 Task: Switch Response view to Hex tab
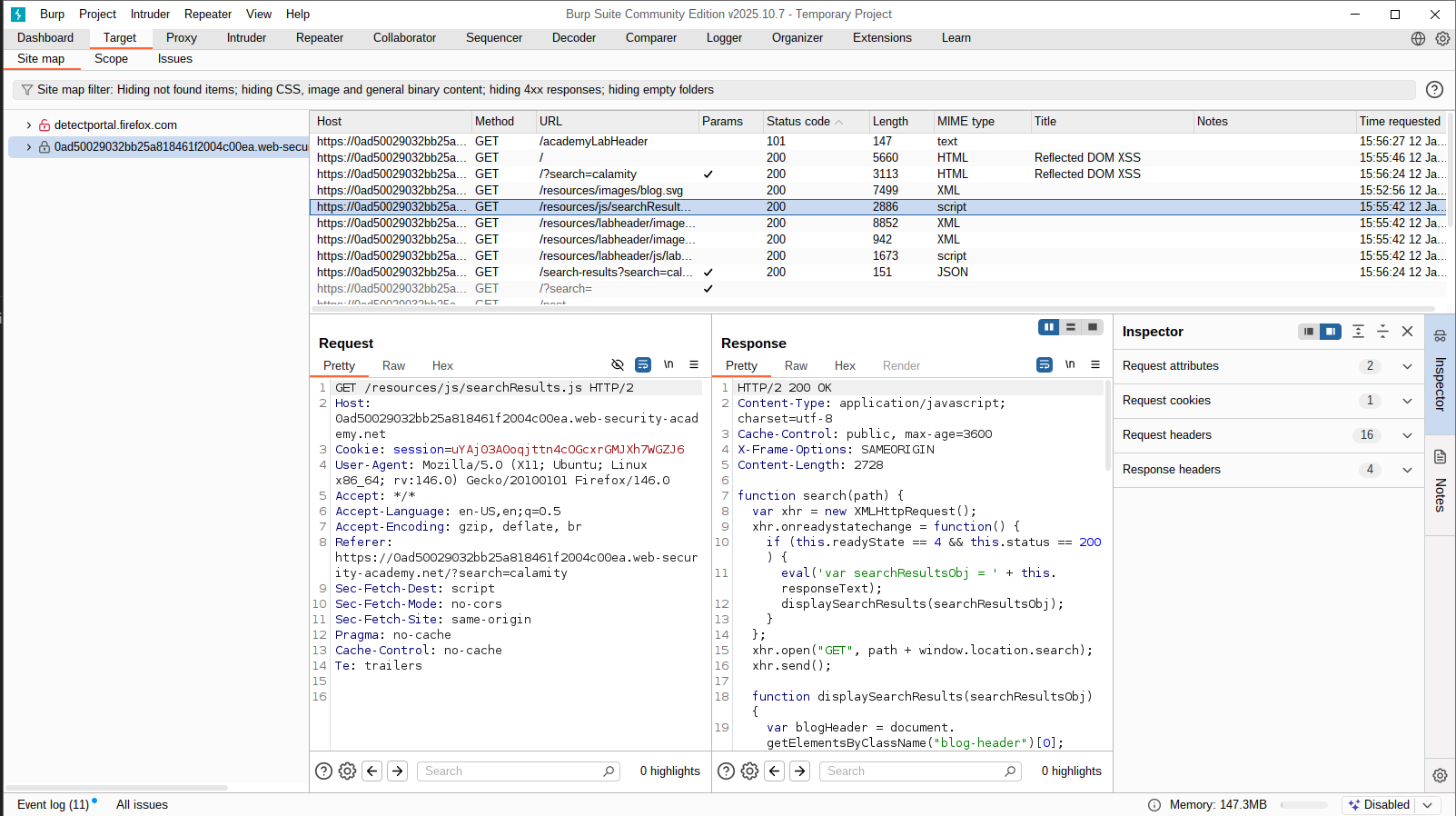845,365
